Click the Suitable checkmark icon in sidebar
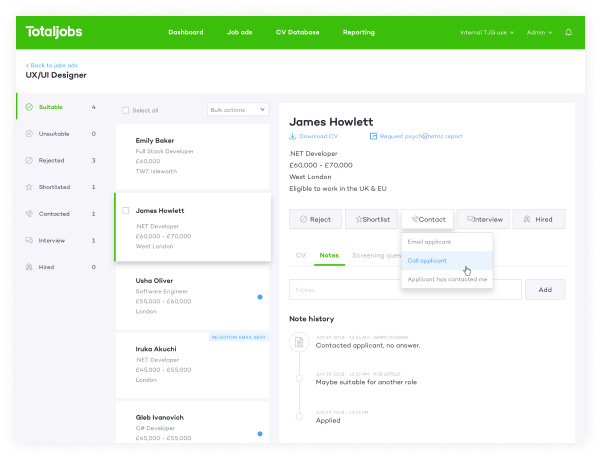 (30, 106)
